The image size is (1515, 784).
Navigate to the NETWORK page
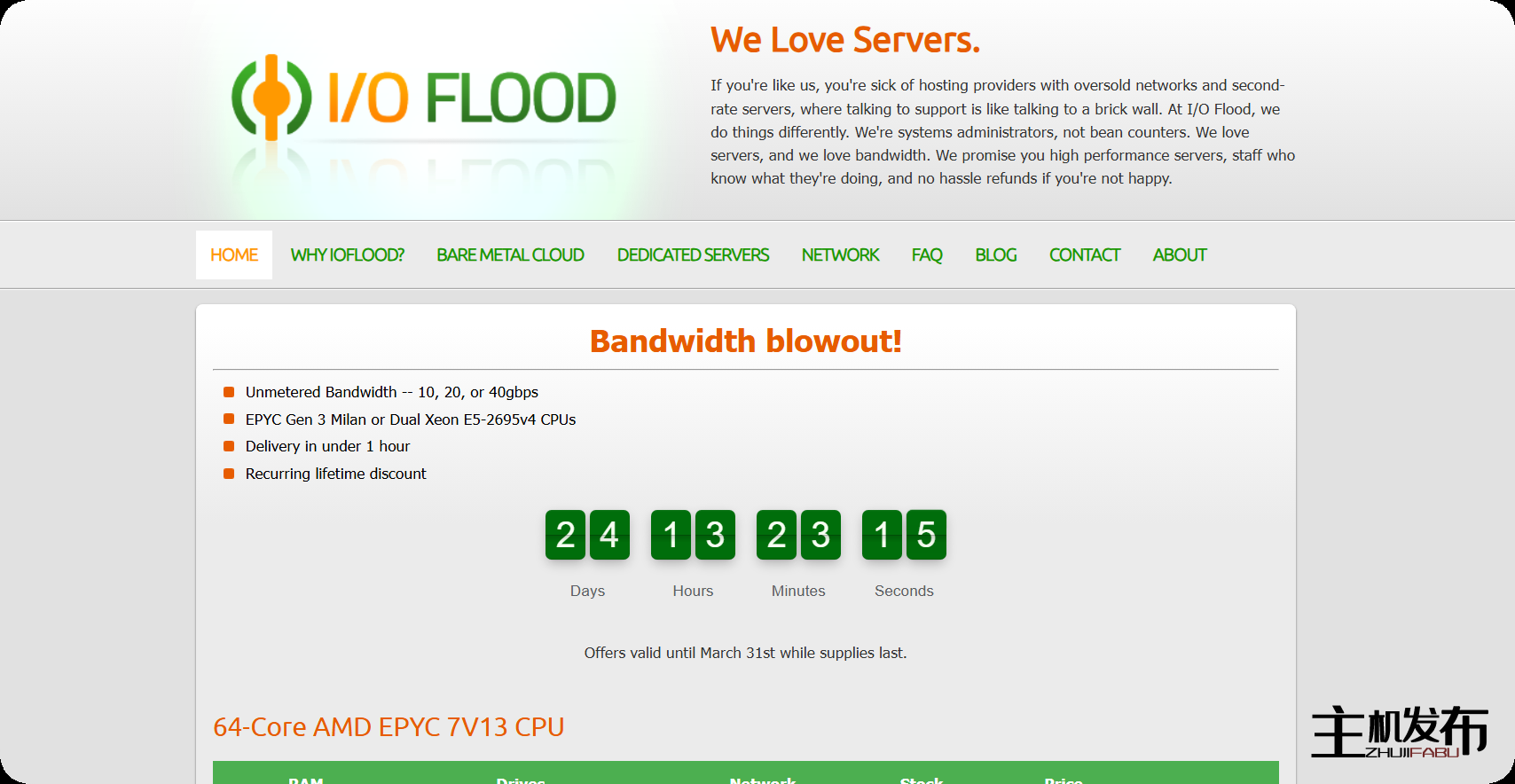point(840,255)
